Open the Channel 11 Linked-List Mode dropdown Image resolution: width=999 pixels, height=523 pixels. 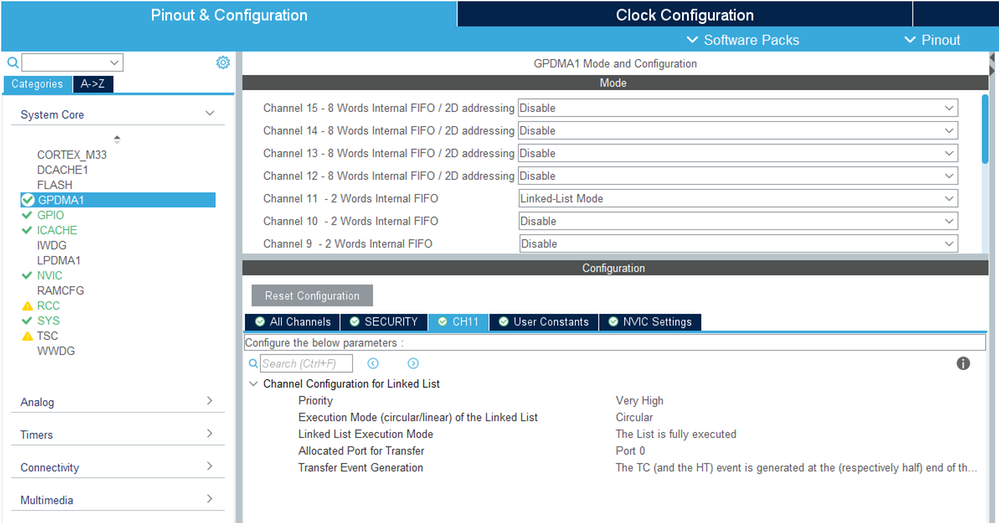point(738,198)
